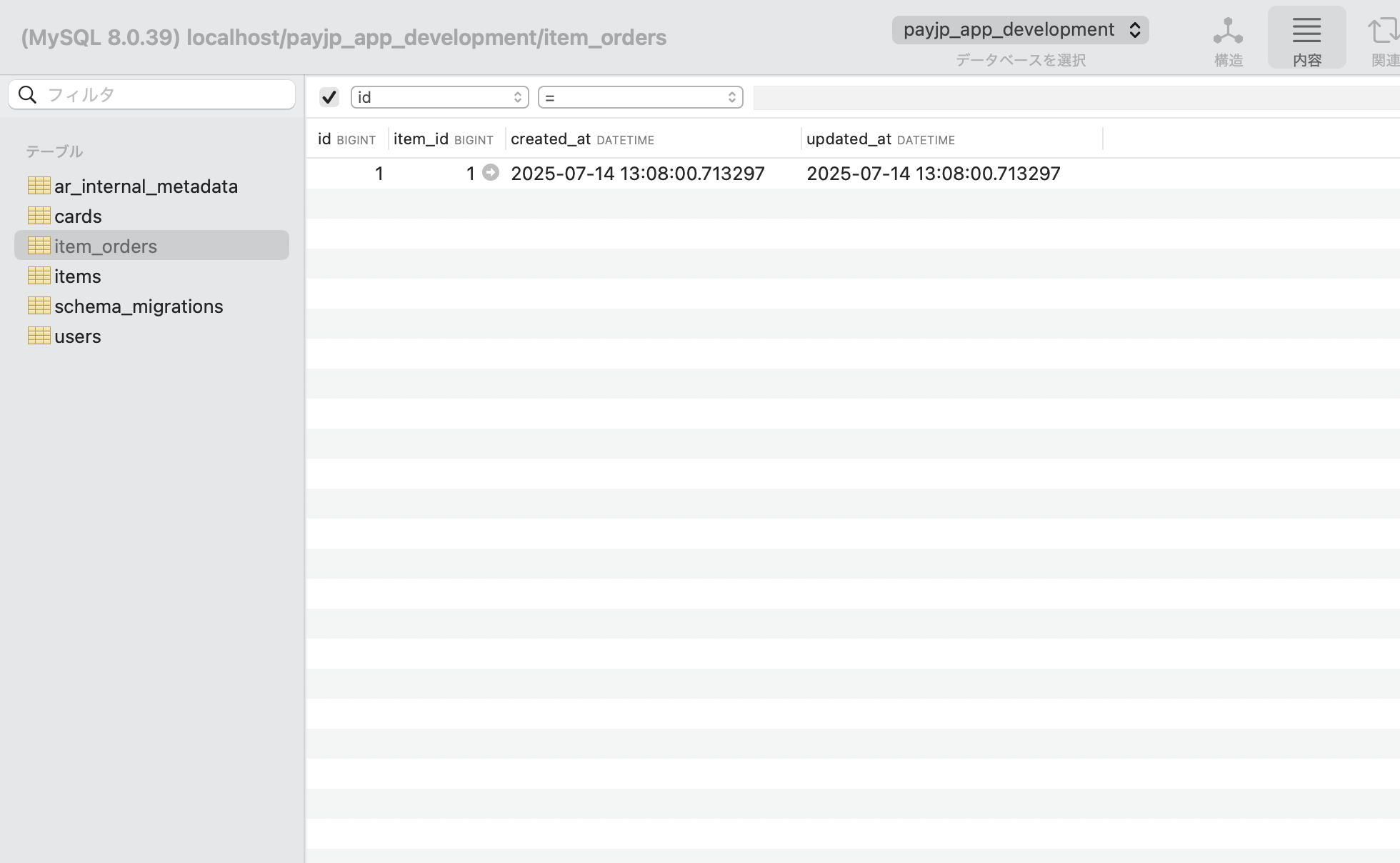Click the filter value text field

[x=1071, y=98]
